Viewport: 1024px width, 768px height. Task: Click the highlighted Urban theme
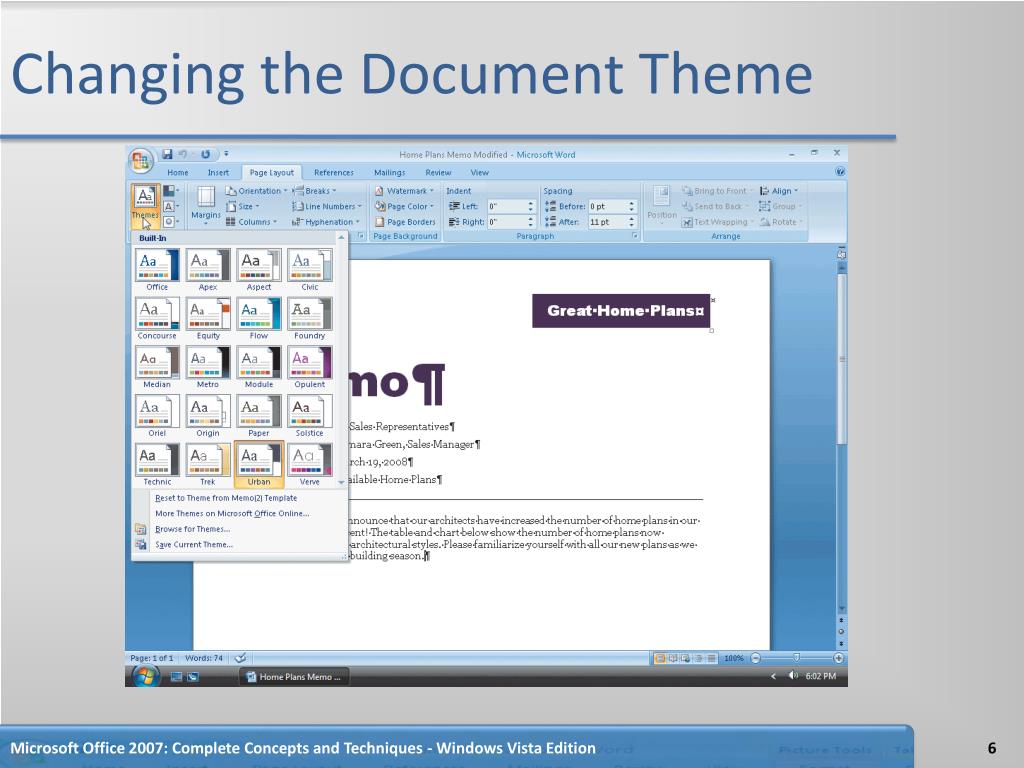tap(259, 464)
